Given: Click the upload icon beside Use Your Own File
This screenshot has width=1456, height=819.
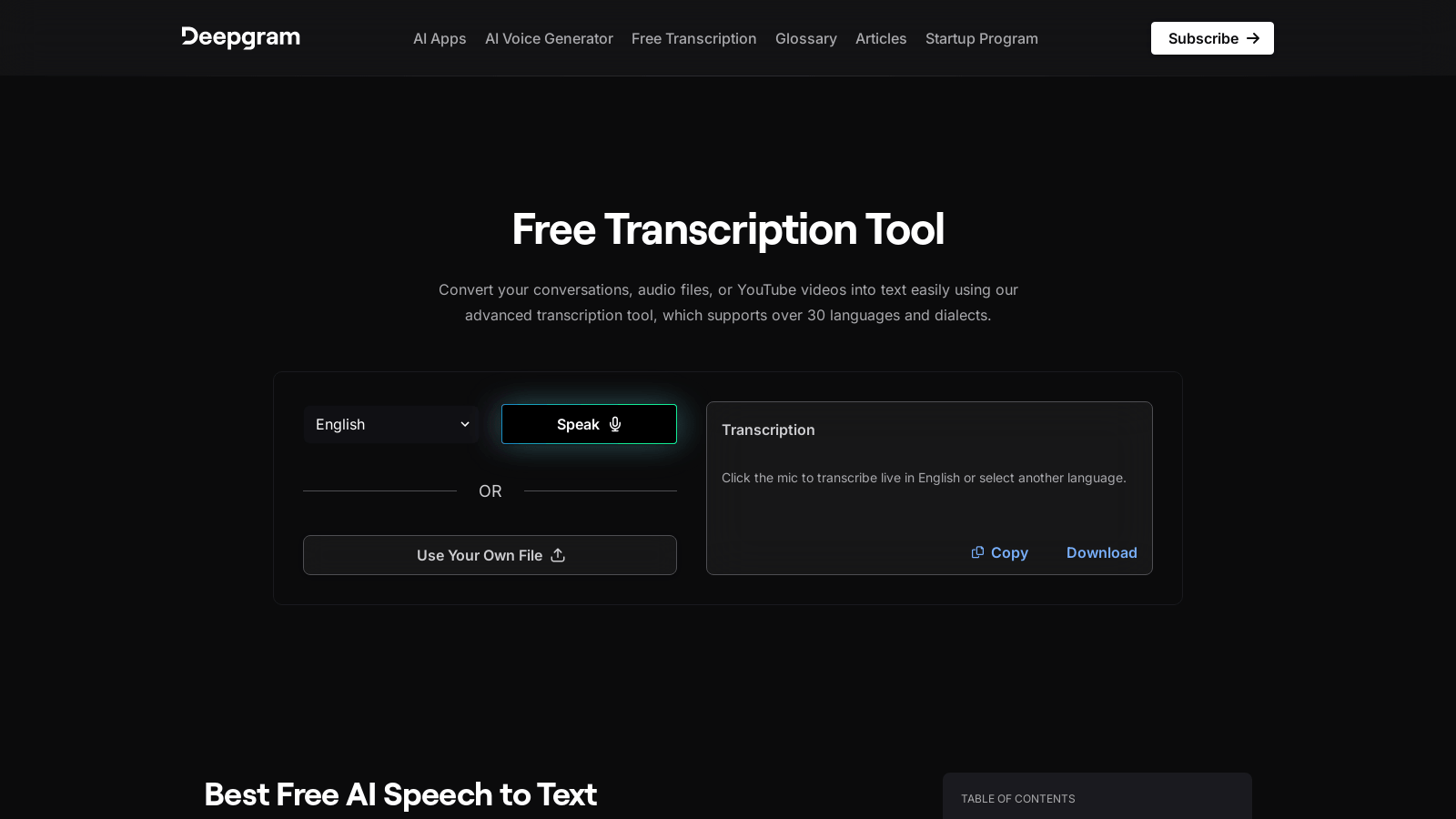Looking at the screenshot, I should (558, 555).
